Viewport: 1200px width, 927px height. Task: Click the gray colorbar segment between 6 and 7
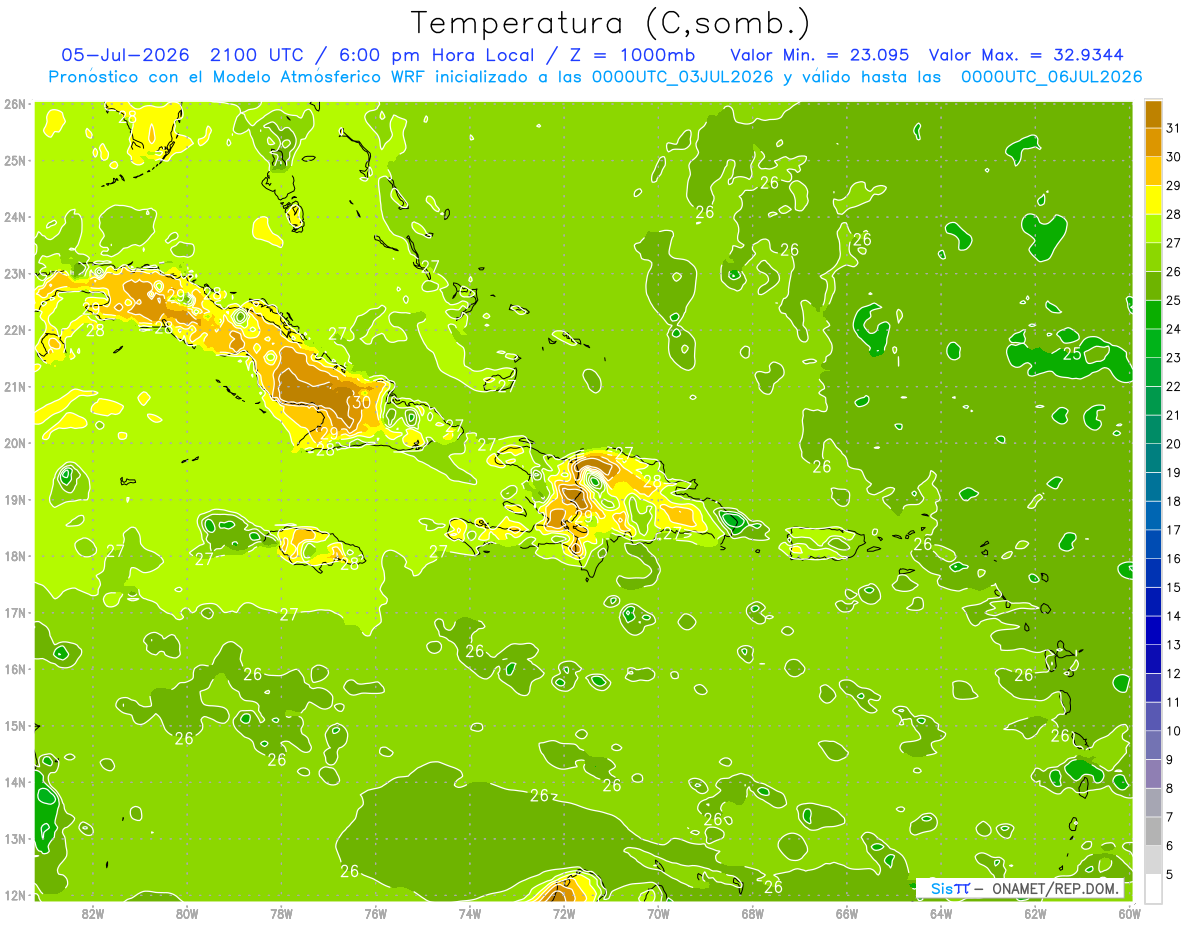[x=1153, y=831]
